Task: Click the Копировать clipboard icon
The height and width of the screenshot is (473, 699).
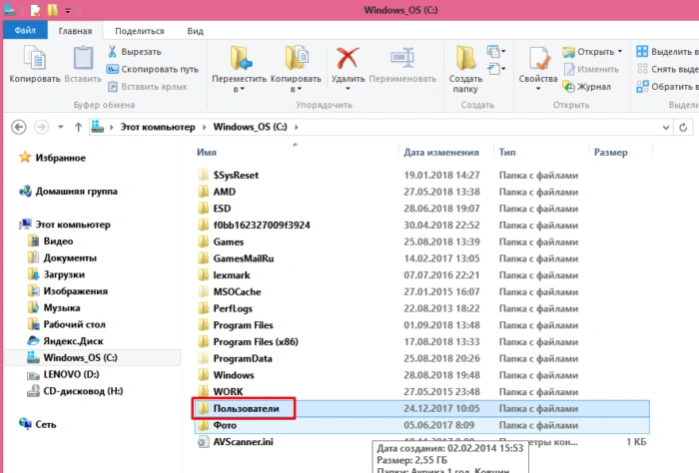Action: tap(34, 58)
